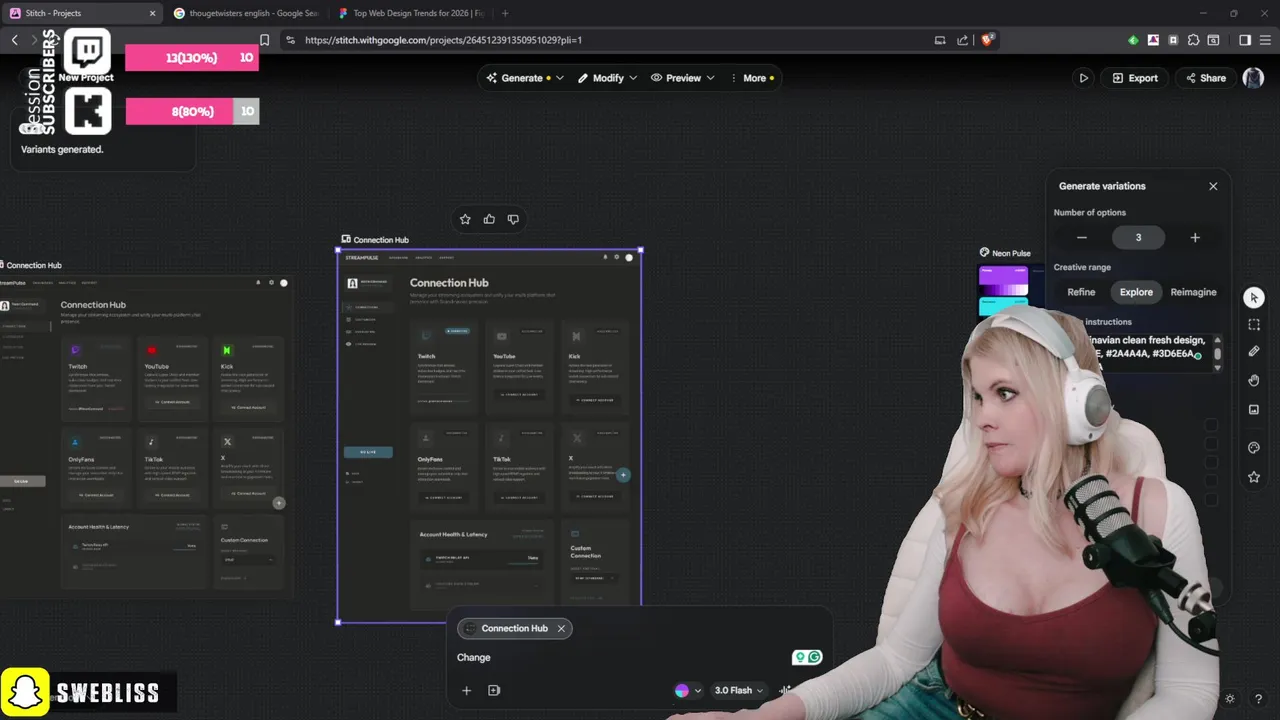Image resolution: width=1280 pixels, height=720 pixels.
Task: Click the Grammarly icon in prompt field
Action: pos(815,657)
